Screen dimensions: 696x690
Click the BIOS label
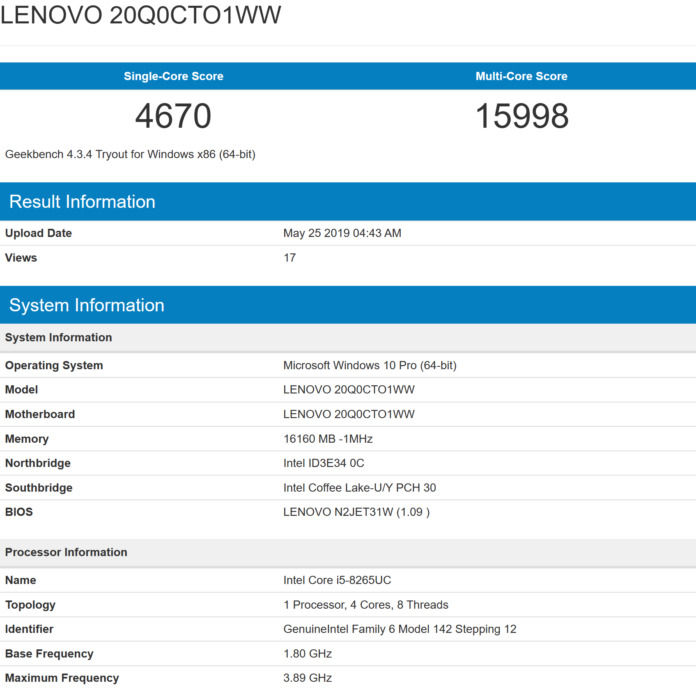tap(19, 512)
